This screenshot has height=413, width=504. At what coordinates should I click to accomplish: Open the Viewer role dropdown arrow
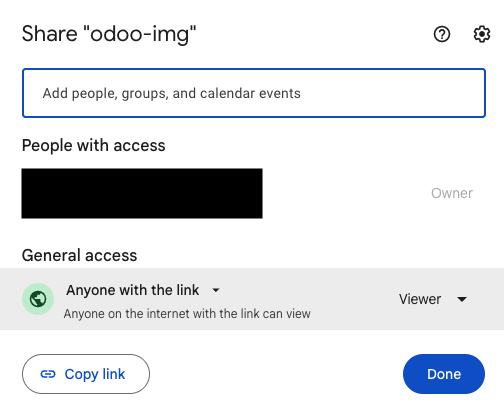click(462, 299)
